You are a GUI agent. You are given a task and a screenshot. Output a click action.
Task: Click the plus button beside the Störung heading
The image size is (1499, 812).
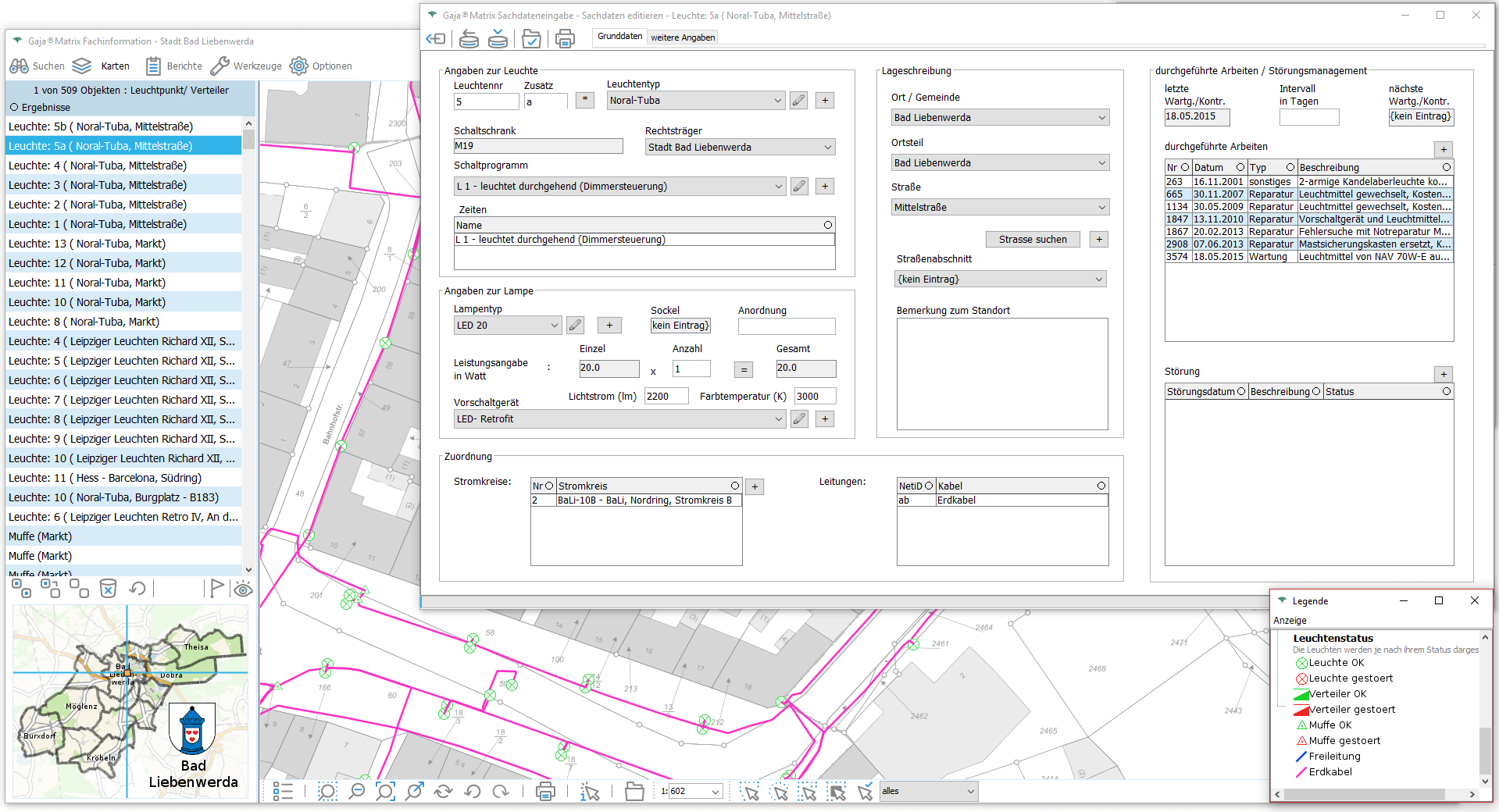click(1444, 374)
